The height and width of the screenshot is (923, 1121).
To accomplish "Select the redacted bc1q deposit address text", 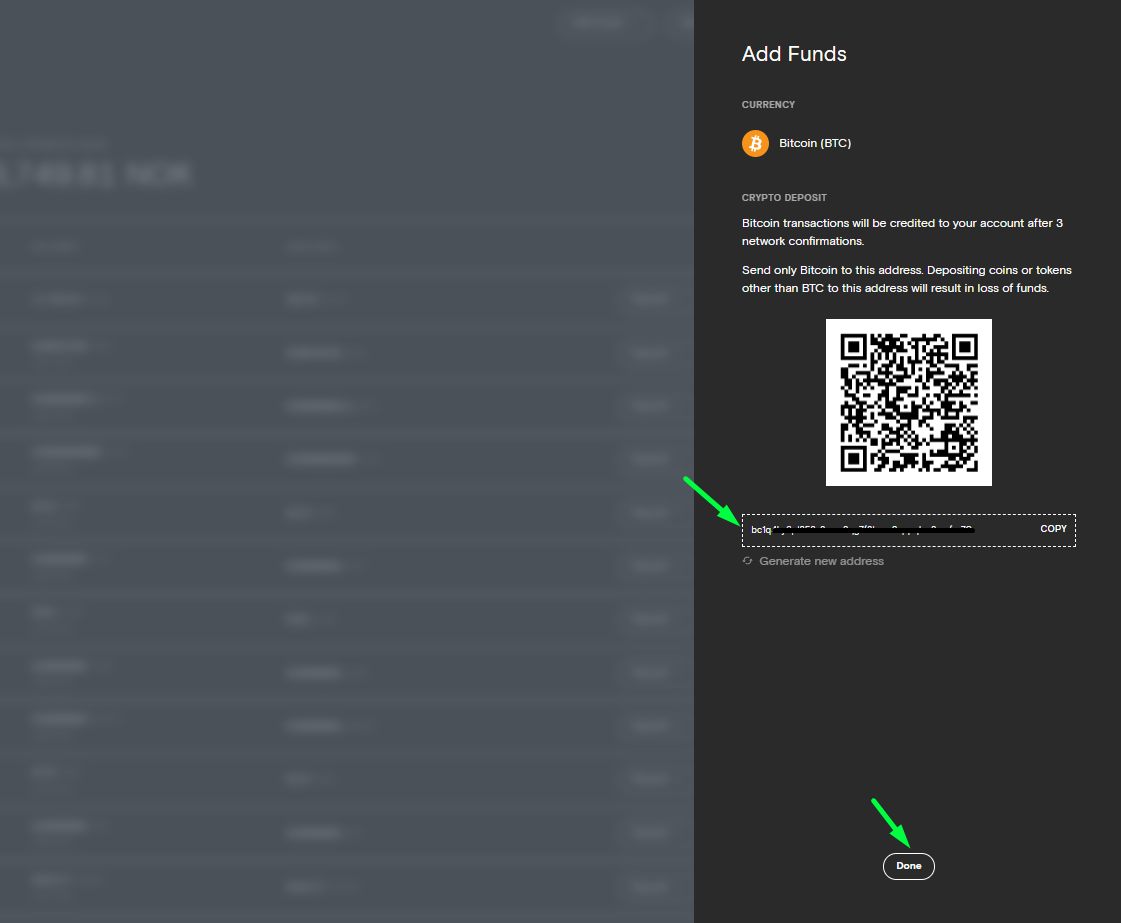I will coord(862,529).
